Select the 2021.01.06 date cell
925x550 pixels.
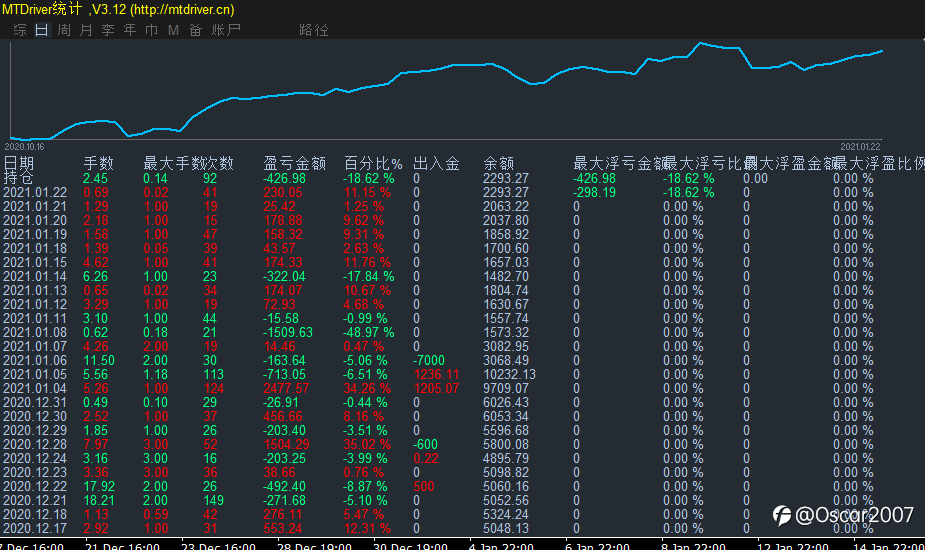tap(35, 361)
